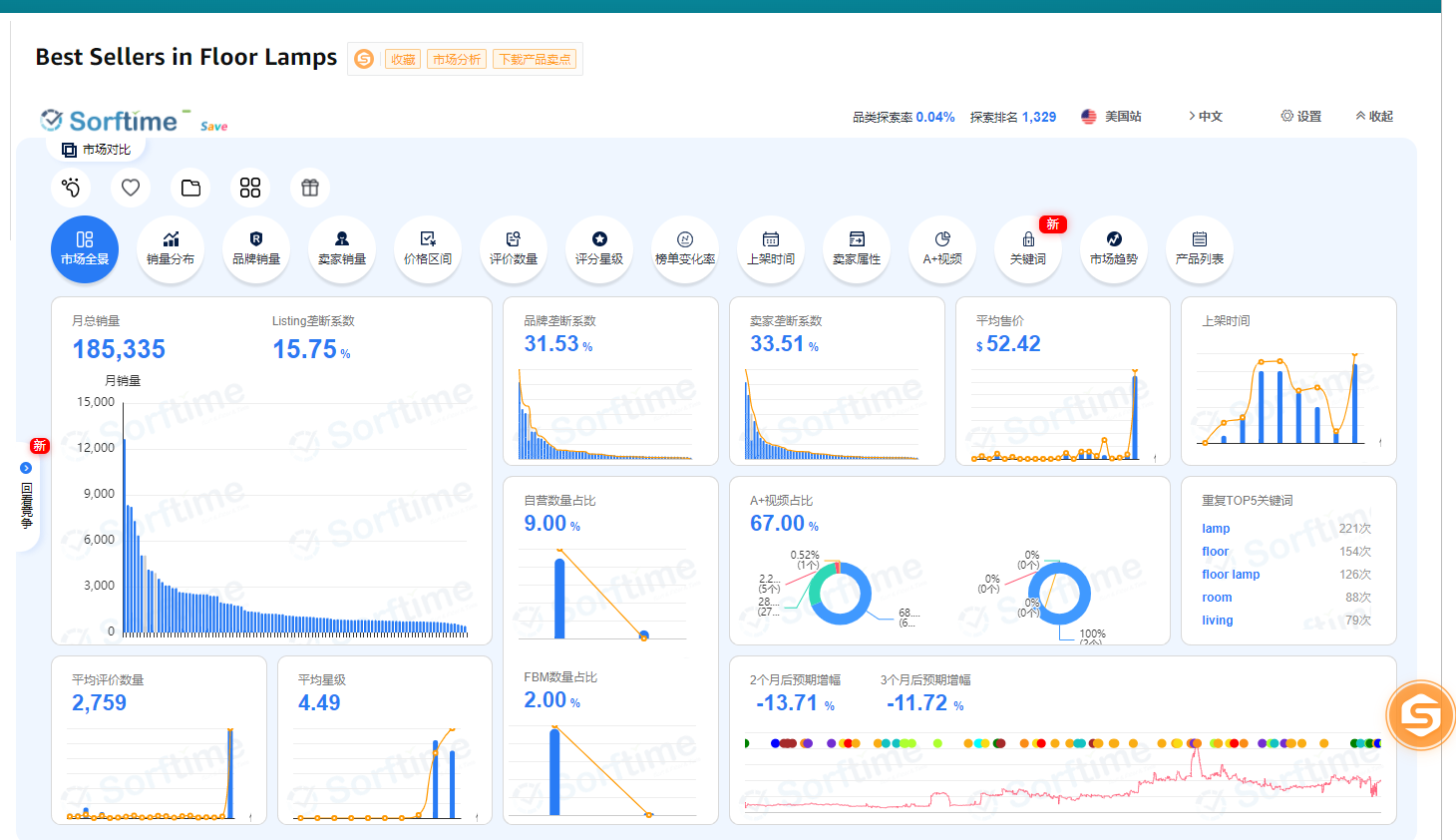Click the gift box icon
1456x840 pixels.
[x=310, y=188]
